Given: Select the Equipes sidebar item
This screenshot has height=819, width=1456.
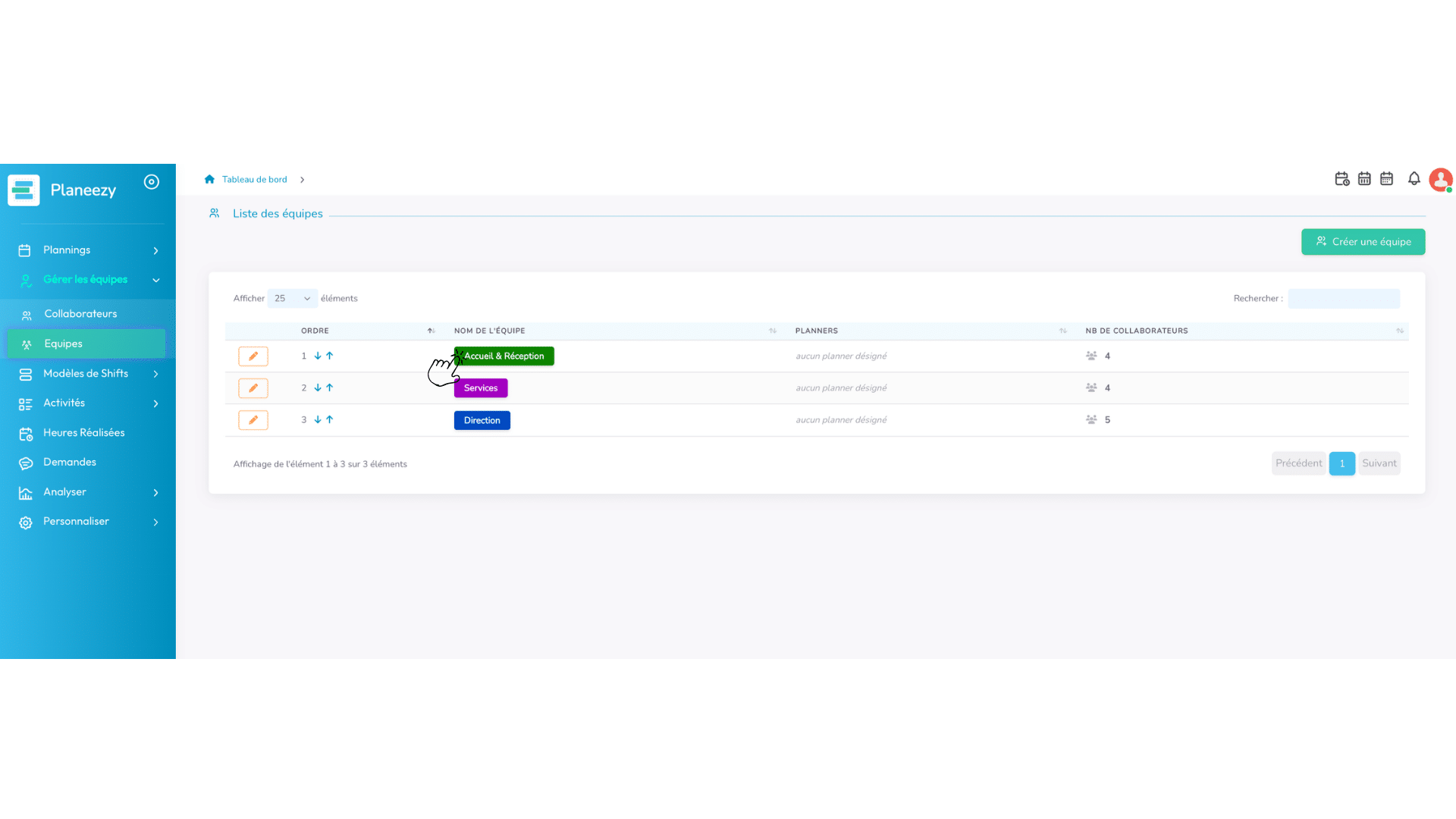Looking at the screenshot, I should (86, 344).
